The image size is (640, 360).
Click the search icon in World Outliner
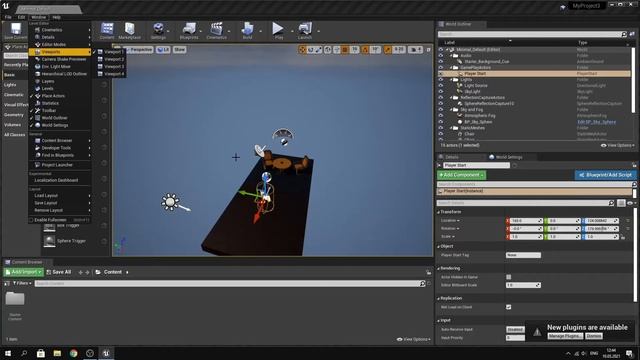(x=624, y=35)
